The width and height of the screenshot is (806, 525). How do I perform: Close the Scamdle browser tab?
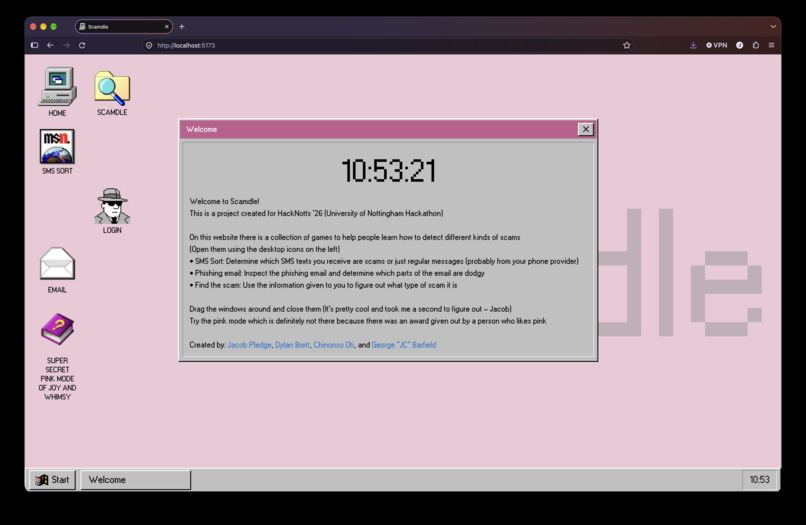[167, 27]
